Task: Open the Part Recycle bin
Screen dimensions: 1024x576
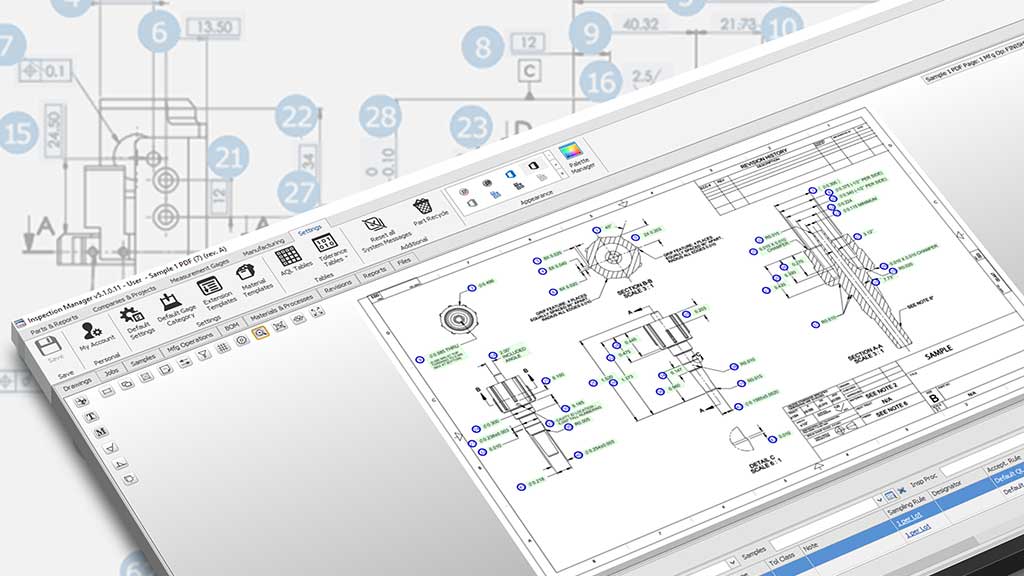Action: click(x=424, y=206)
